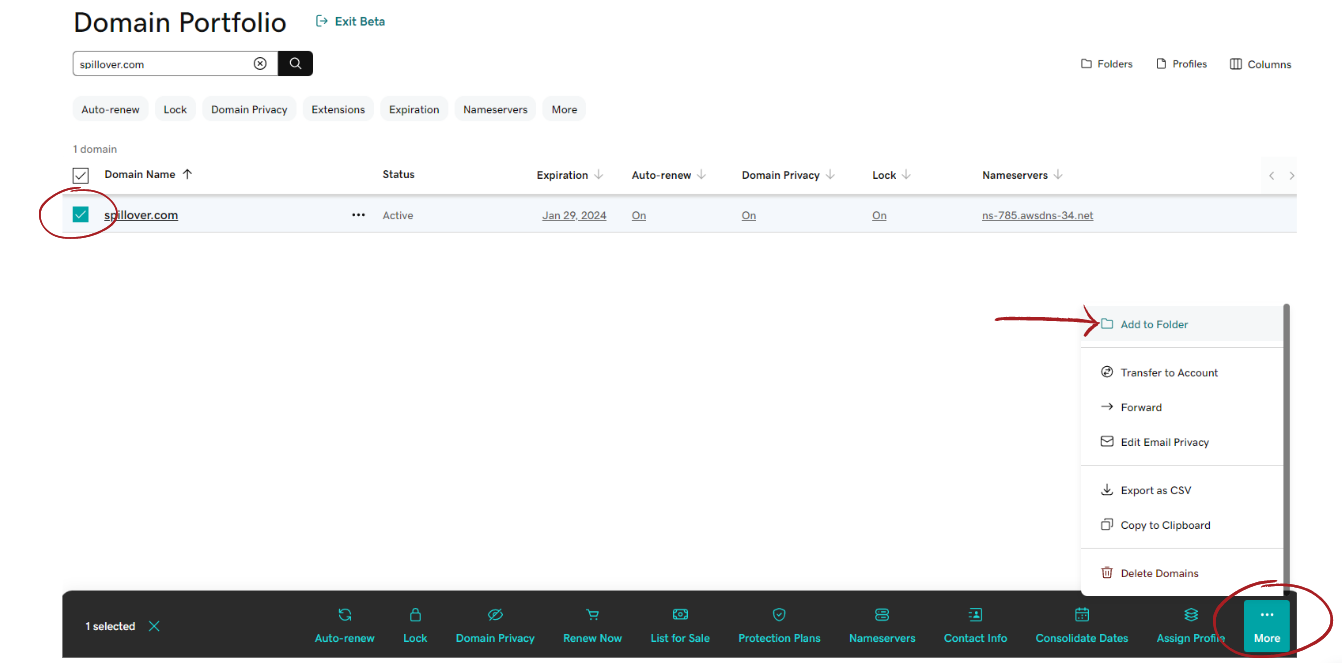Viewport: 1342px width, 663px height.
Task: Click Protection Plans shield action
Action: click(779, 626)
